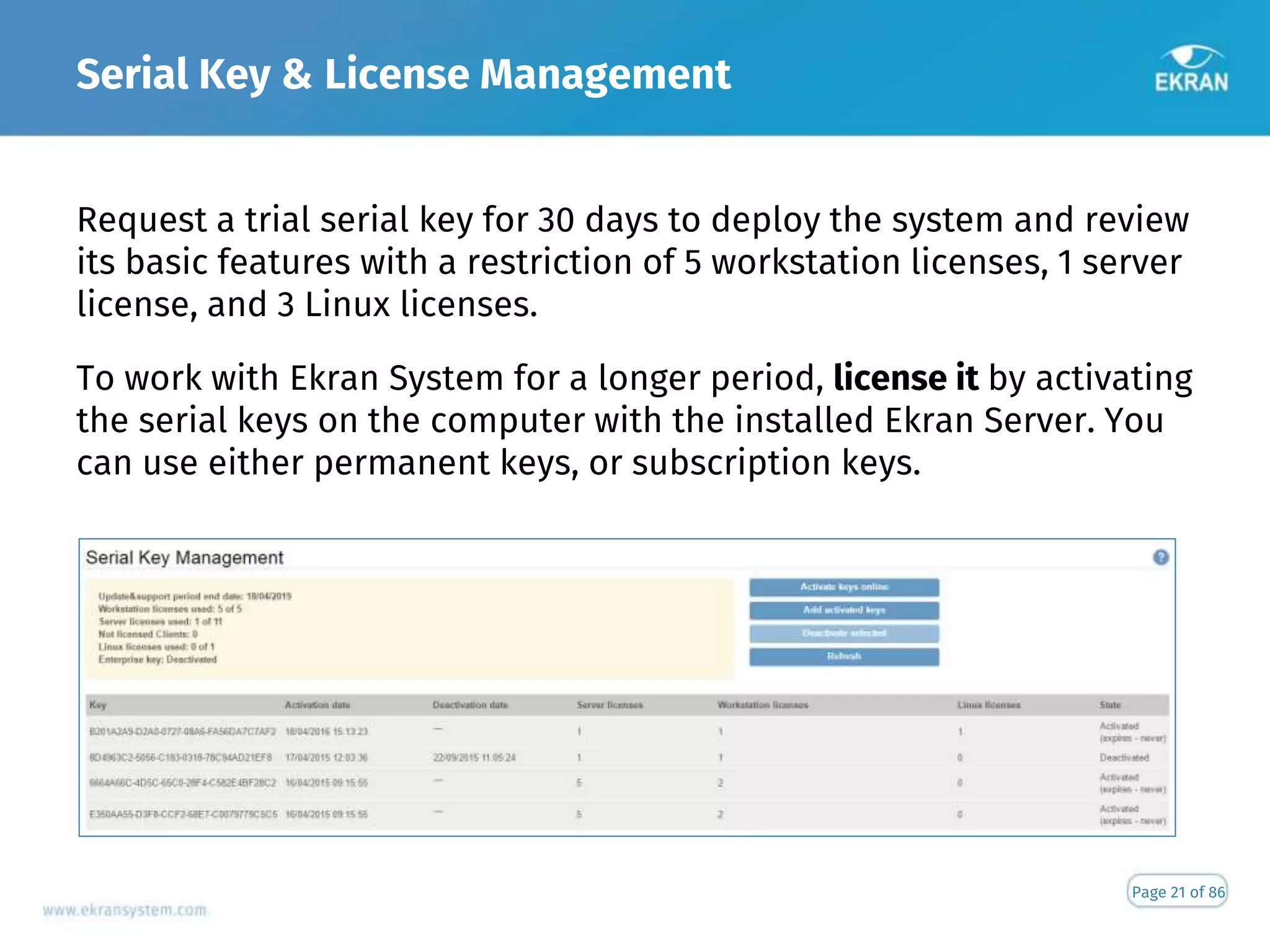Viewport: 1270px width, 952px height.
Task: Click the Deactivate selected button
Action: (x=844, y=633)
